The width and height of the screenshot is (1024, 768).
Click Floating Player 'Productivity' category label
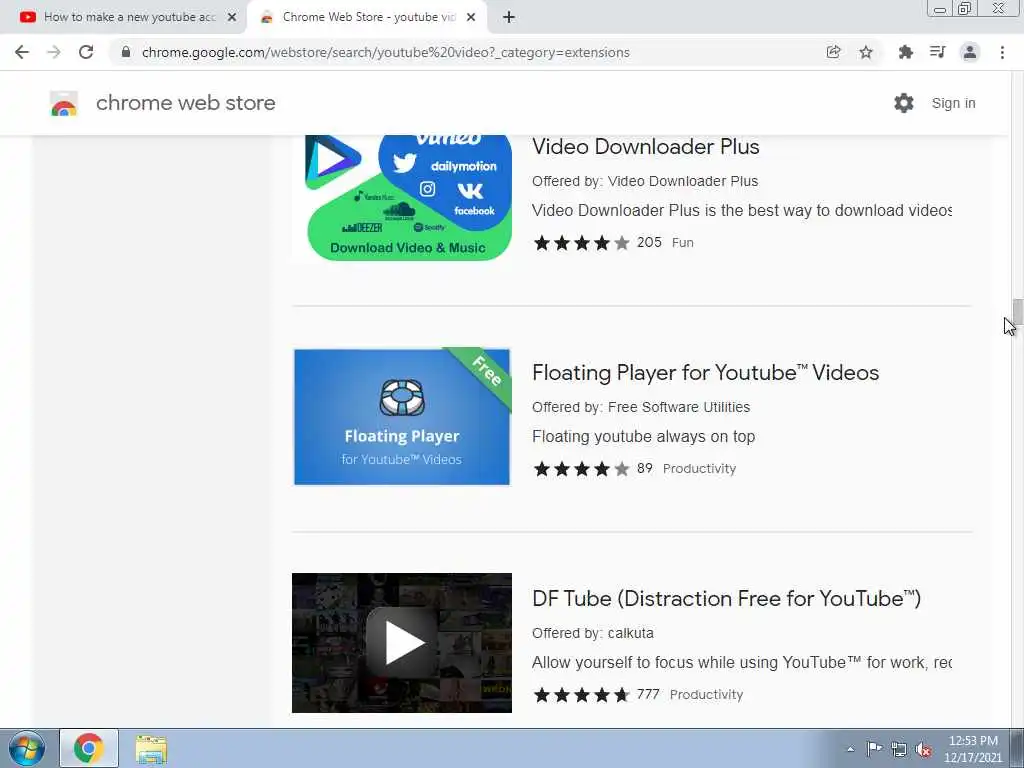point(699,469)
